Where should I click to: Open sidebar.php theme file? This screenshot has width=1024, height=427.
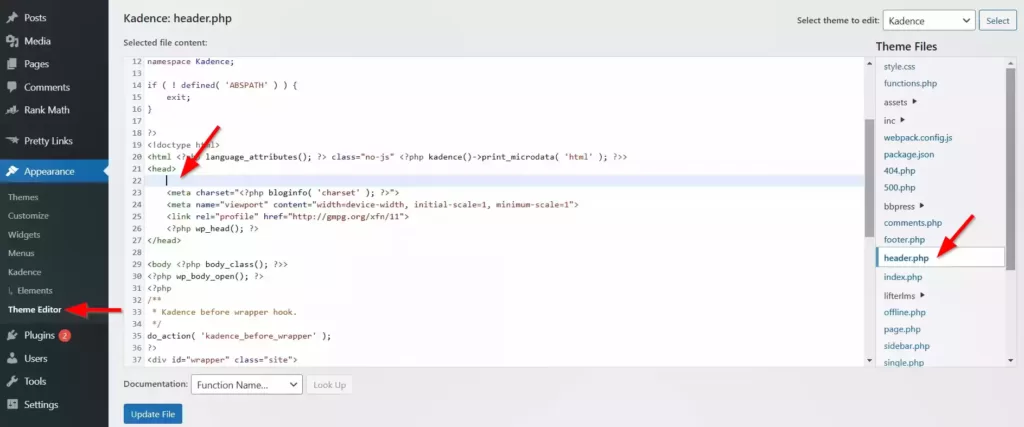(906, 346)
